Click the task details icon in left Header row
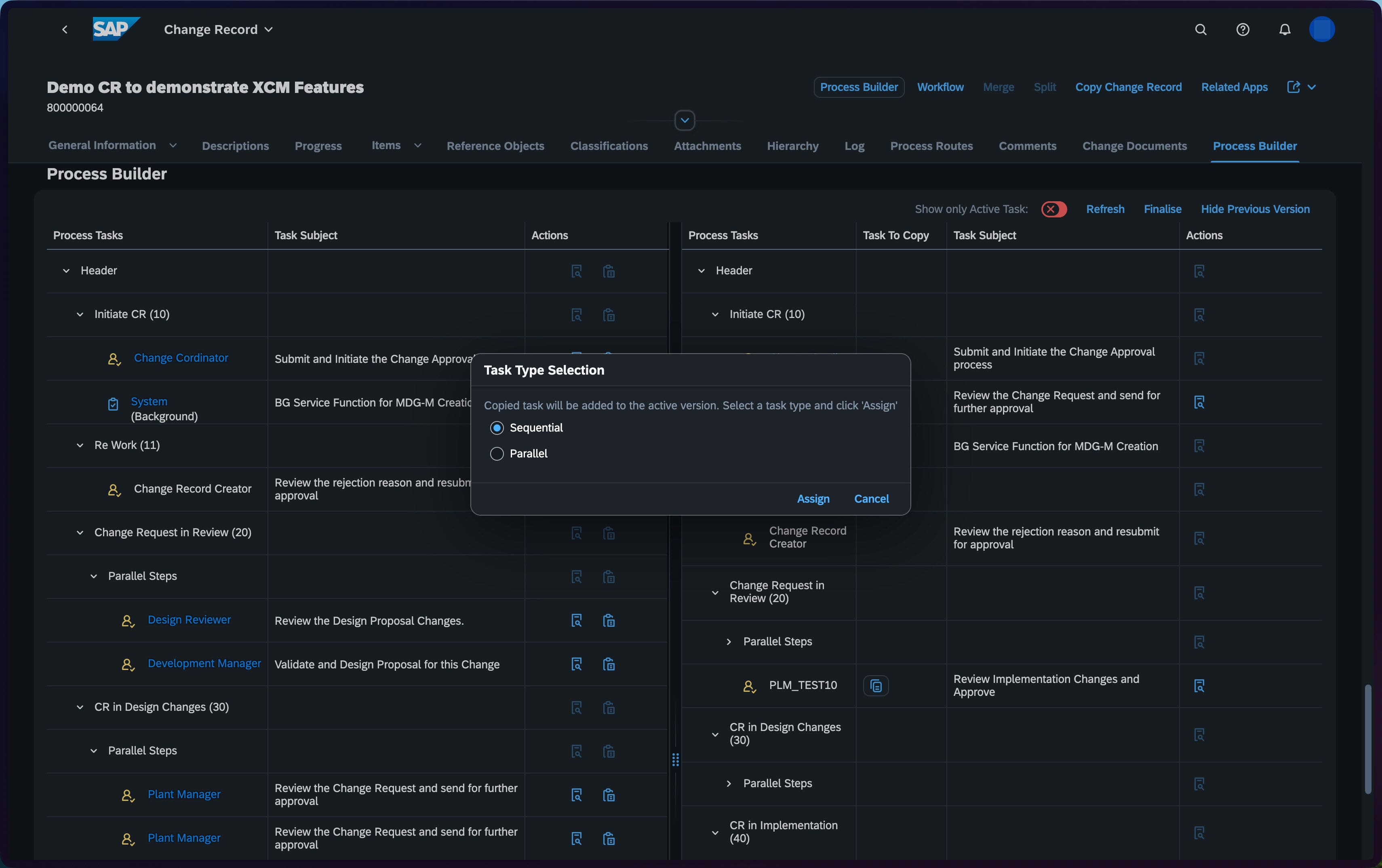Screen dimensions: 1382x868 pos(577,271)
